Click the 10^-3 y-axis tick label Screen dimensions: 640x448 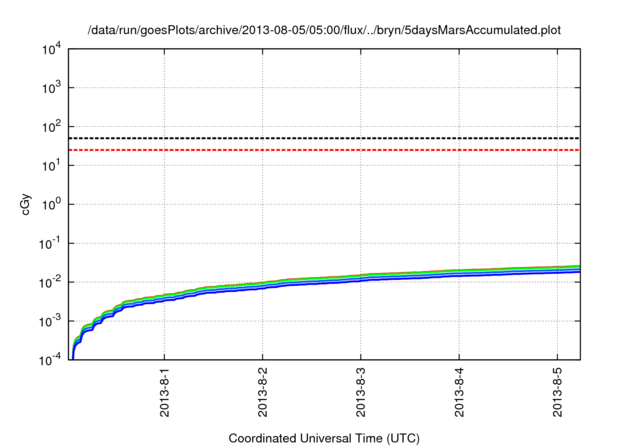[50, 321]
